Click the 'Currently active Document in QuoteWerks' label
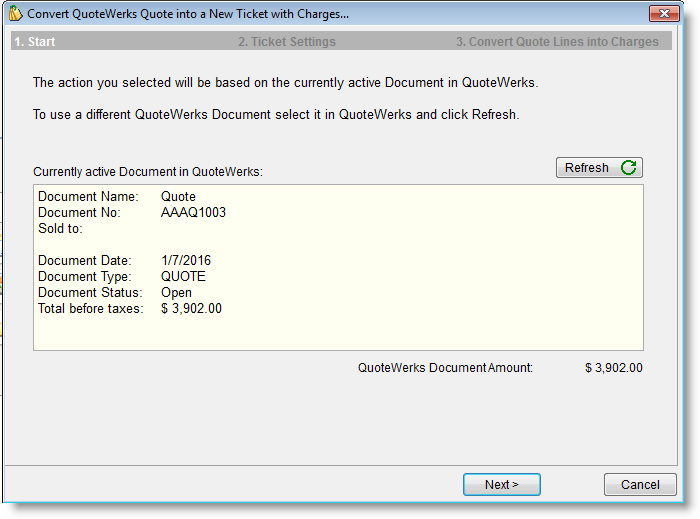The width and height of the screenshot is (700, 519). click(x=147, y=172)
